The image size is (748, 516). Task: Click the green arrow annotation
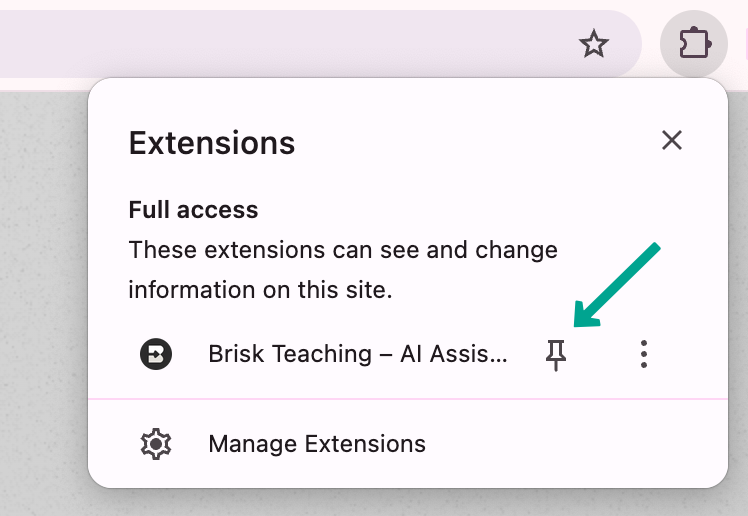[x=618, y=284]
